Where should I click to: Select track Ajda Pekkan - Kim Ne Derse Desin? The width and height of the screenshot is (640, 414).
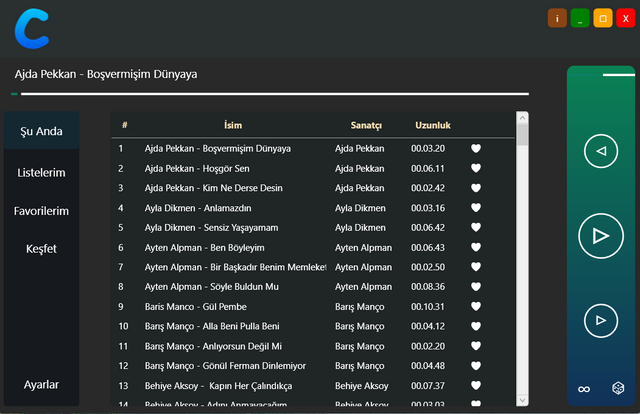[x=213, y=188]
